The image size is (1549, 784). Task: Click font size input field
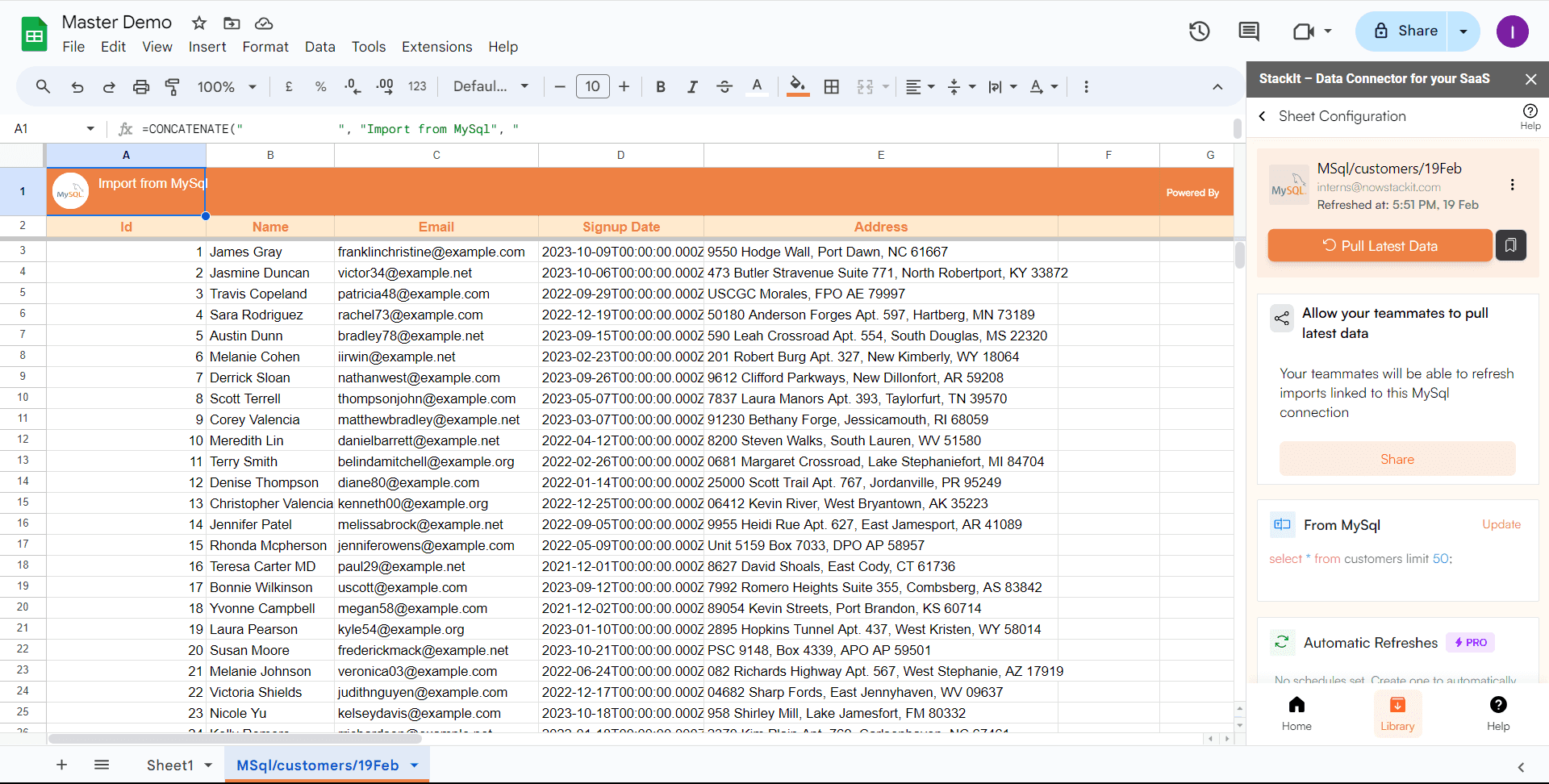click(593, 86)
